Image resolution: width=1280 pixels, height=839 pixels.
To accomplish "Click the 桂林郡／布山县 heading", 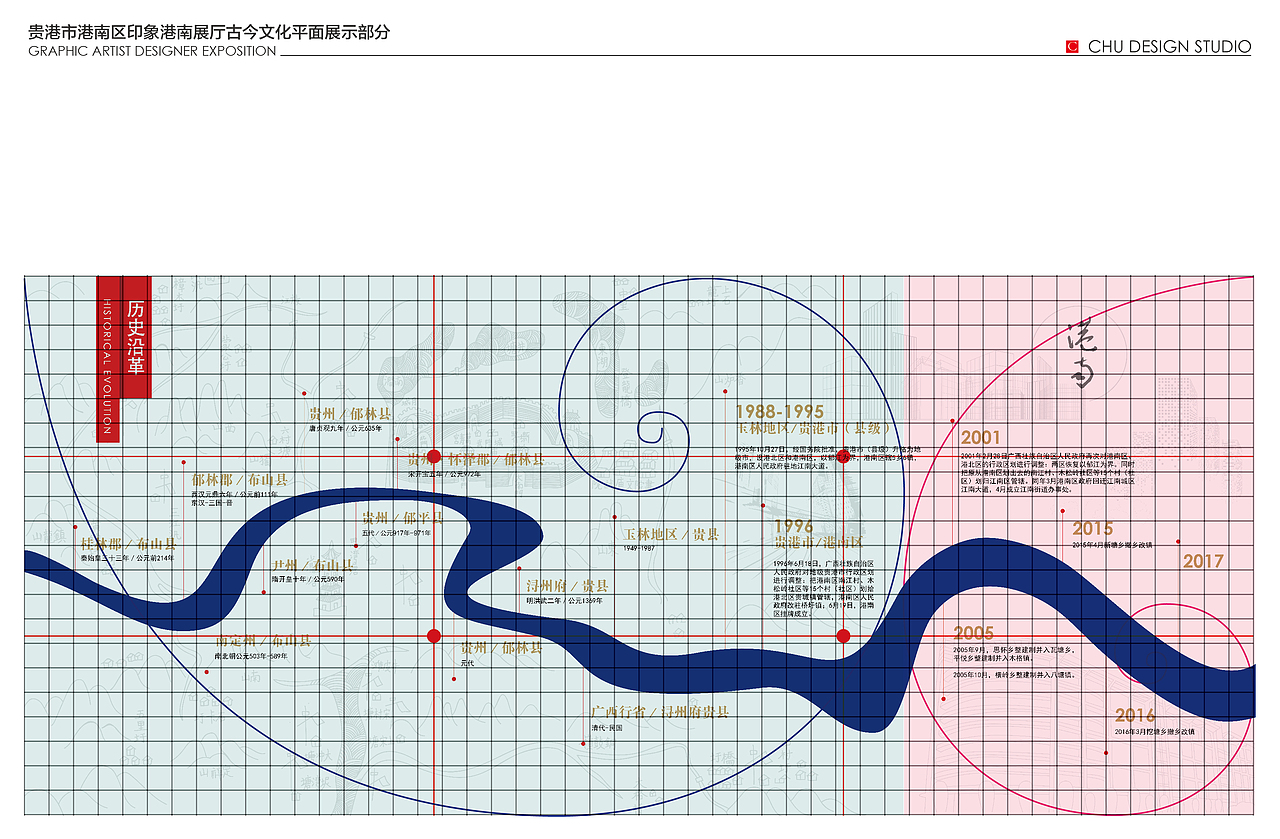I will (x=128, y=544).
